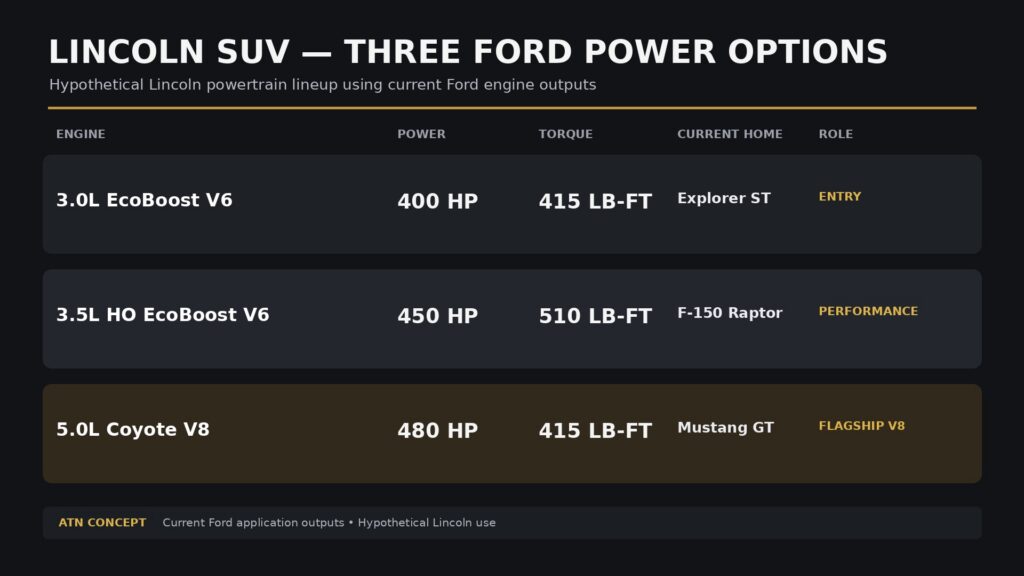This screenshot has height=576, width=1024.
Task: Click the ENGINE column header
Action: [80, 134]
